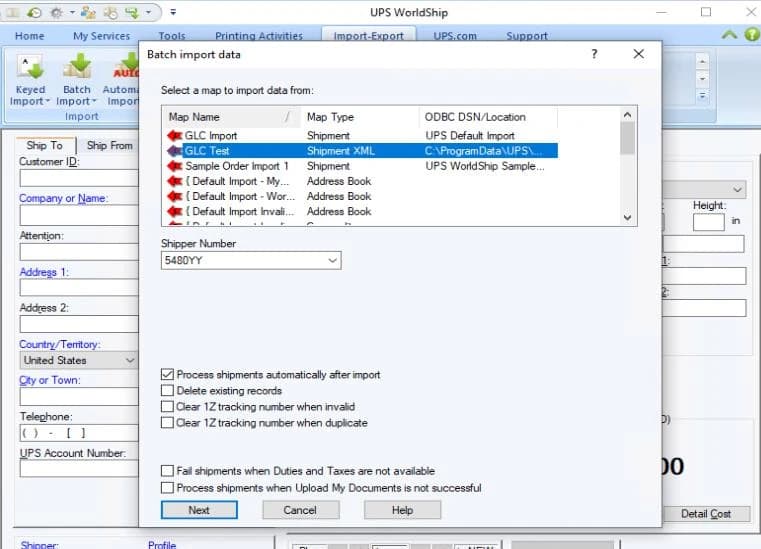This screenshot has width=761, height=549.
Task: Sort the list by the Map Name column header
Action: coord(231,117)
